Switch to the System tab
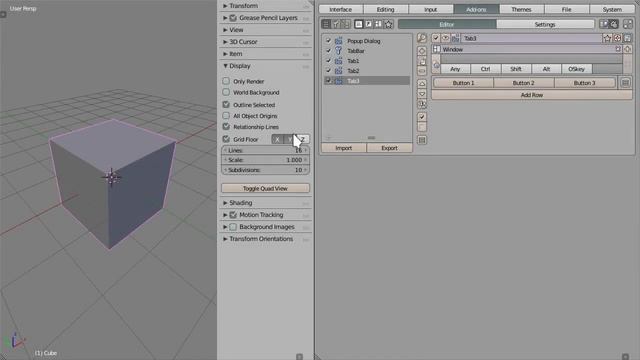 tap(612, 9)
